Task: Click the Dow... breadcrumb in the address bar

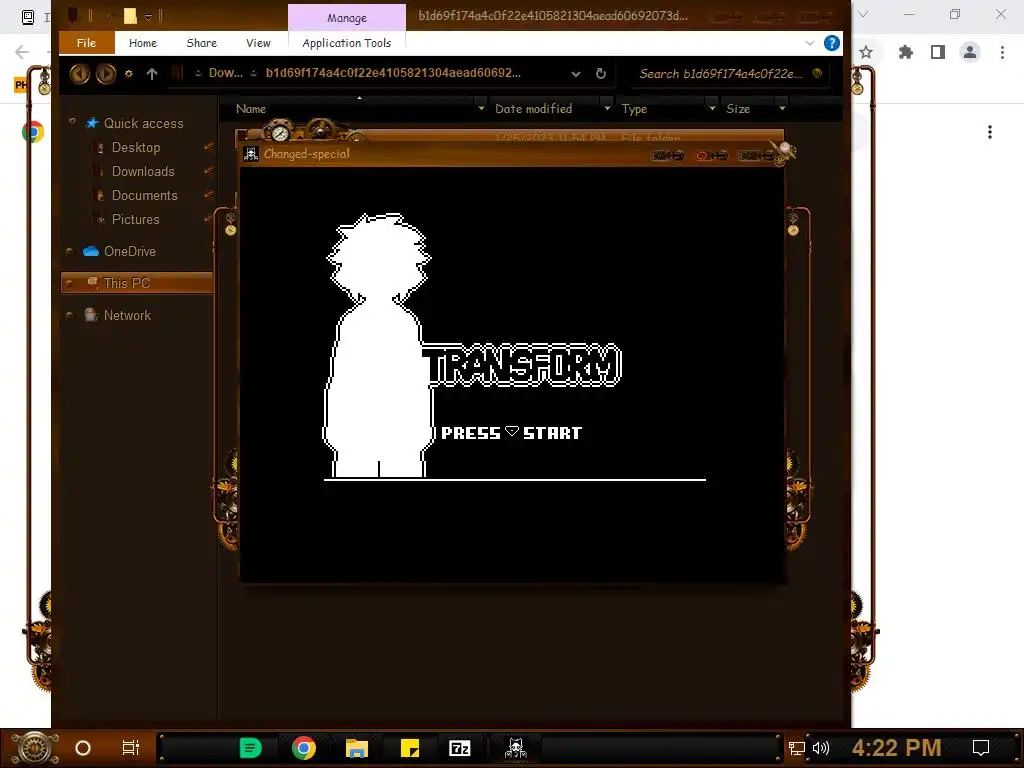Action: click(225, 73)
